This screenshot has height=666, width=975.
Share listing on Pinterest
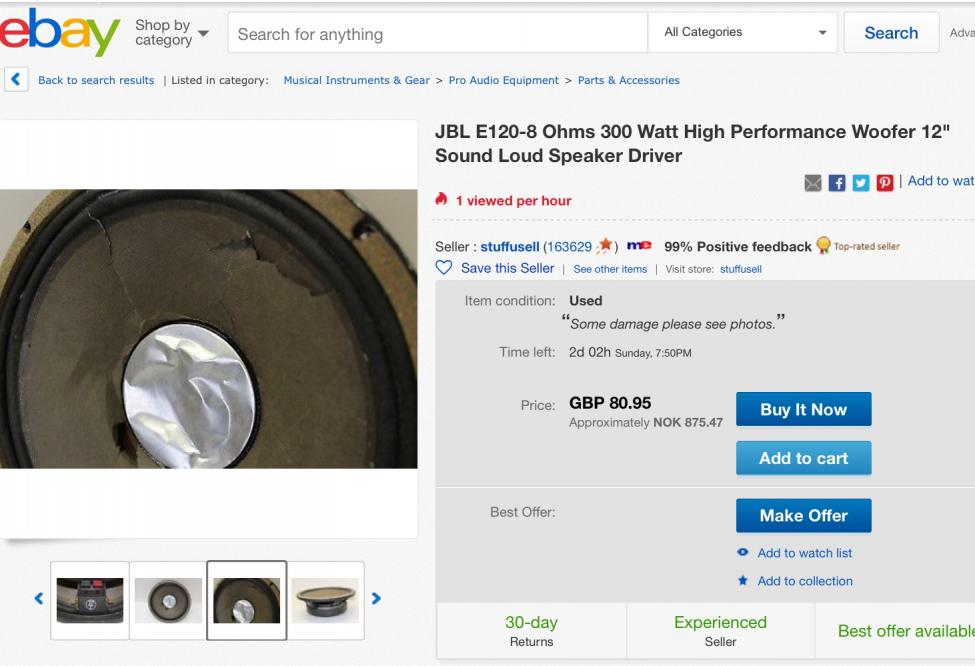(x=884, y=183)
